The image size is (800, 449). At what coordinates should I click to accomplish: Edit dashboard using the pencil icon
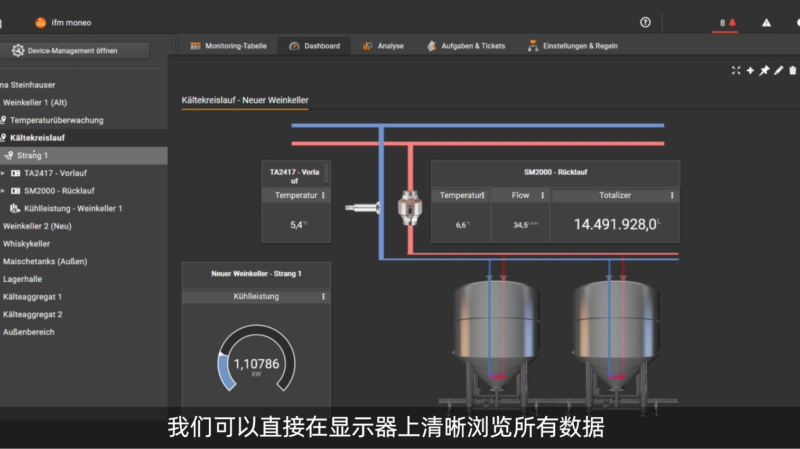tap(778, 70)
